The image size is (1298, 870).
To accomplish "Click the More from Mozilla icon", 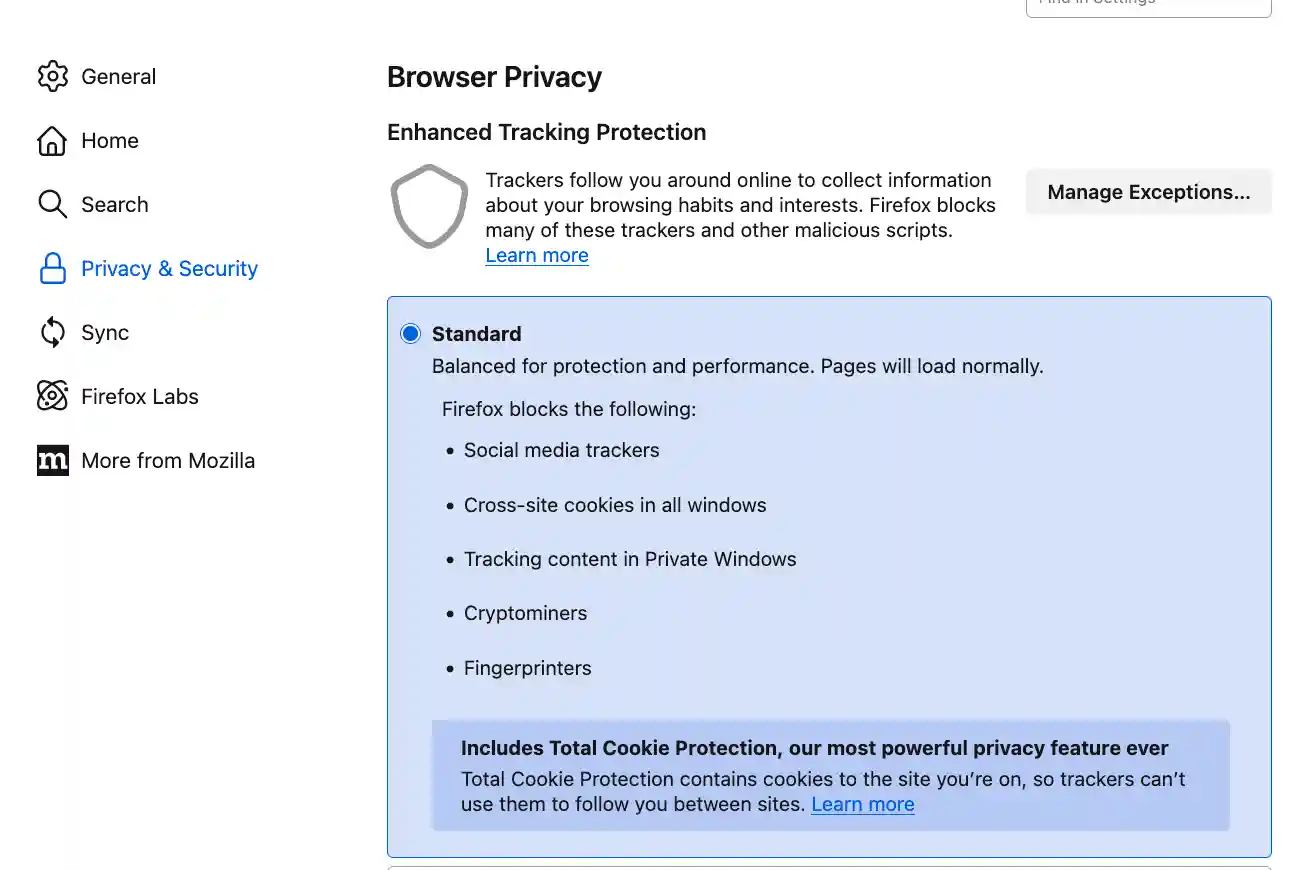I will [x=52, y=460].
